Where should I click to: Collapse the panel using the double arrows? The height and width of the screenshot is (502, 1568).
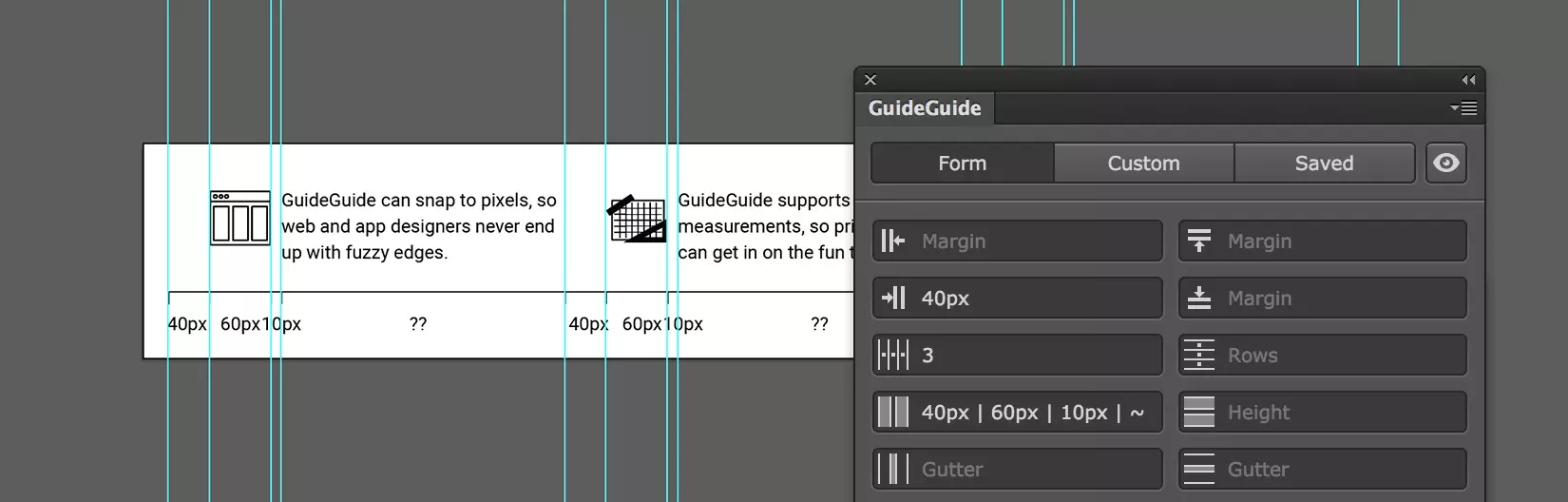pos(1468,80)
